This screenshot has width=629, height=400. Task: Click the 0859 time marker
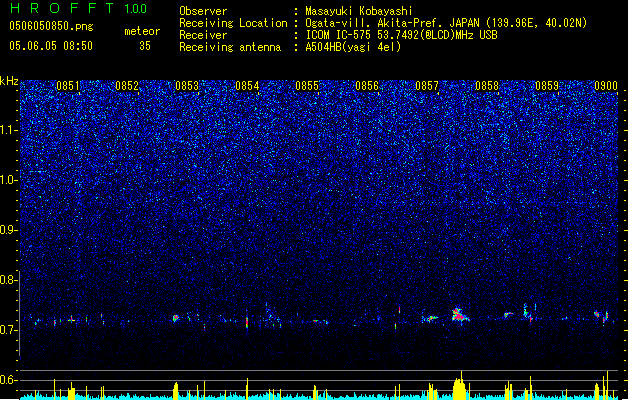547,86
